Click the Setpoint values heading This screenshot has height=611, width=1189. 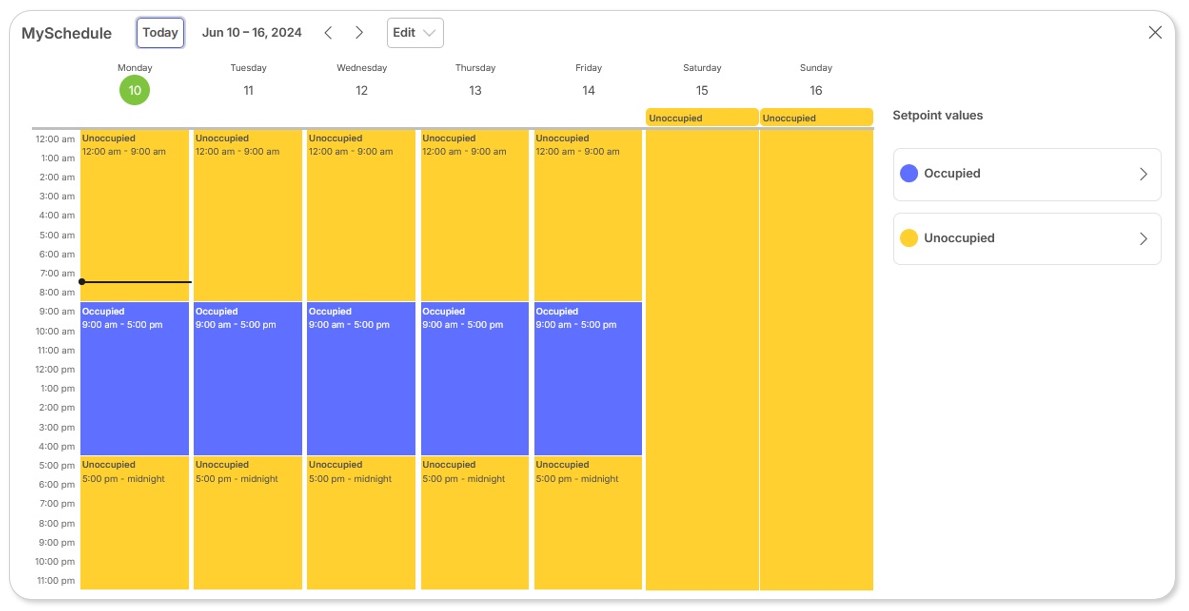[x=937, y=115]
